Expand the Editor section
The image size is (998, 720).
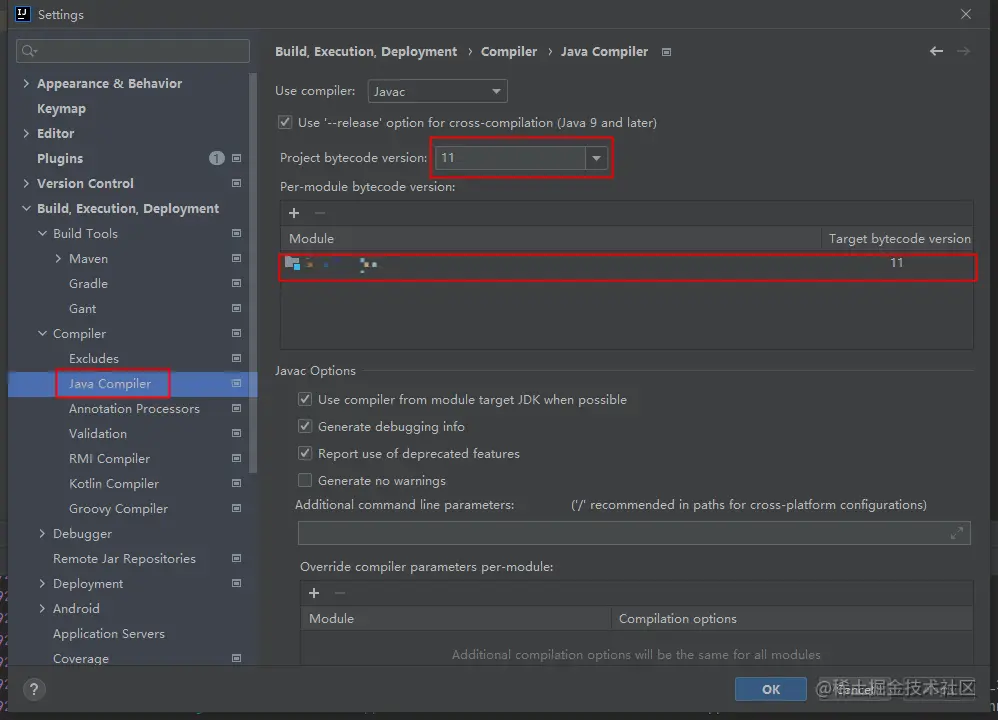(x=26, y=133)
